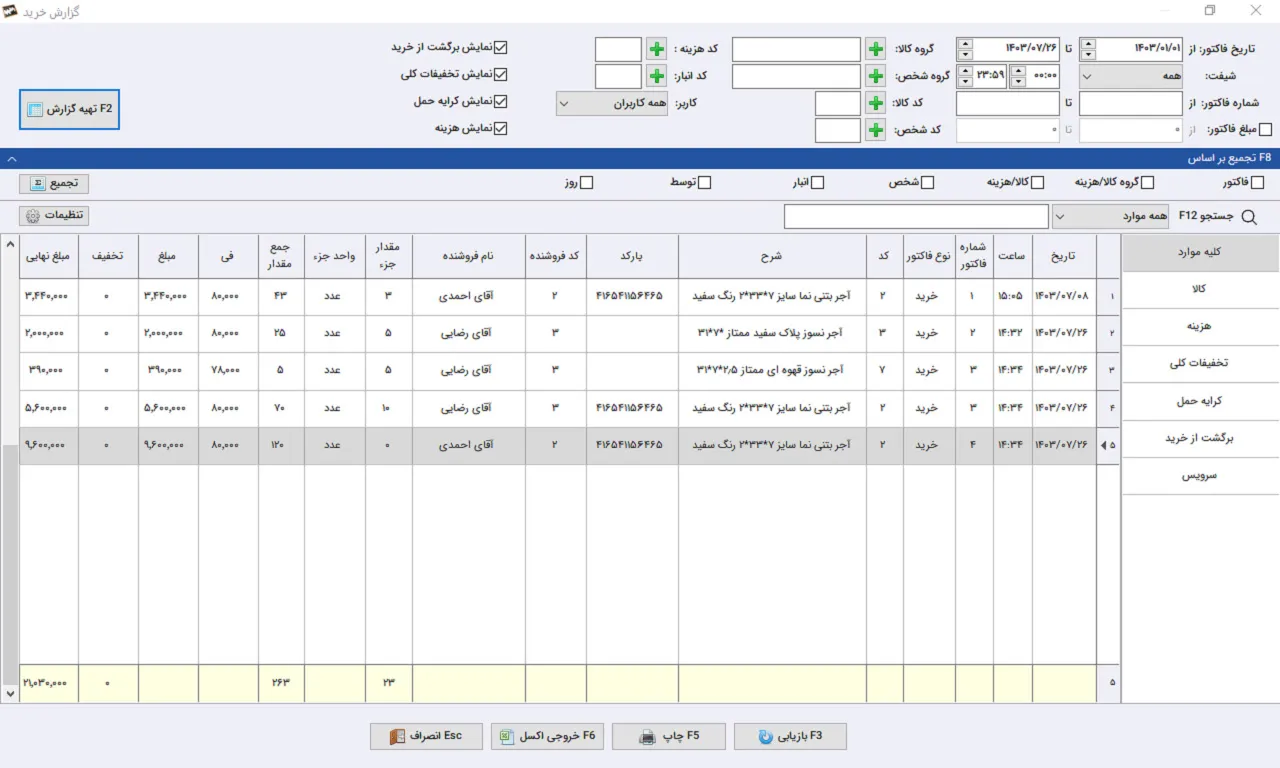Click the مبلغ نهایی column header

click(48, 256)
